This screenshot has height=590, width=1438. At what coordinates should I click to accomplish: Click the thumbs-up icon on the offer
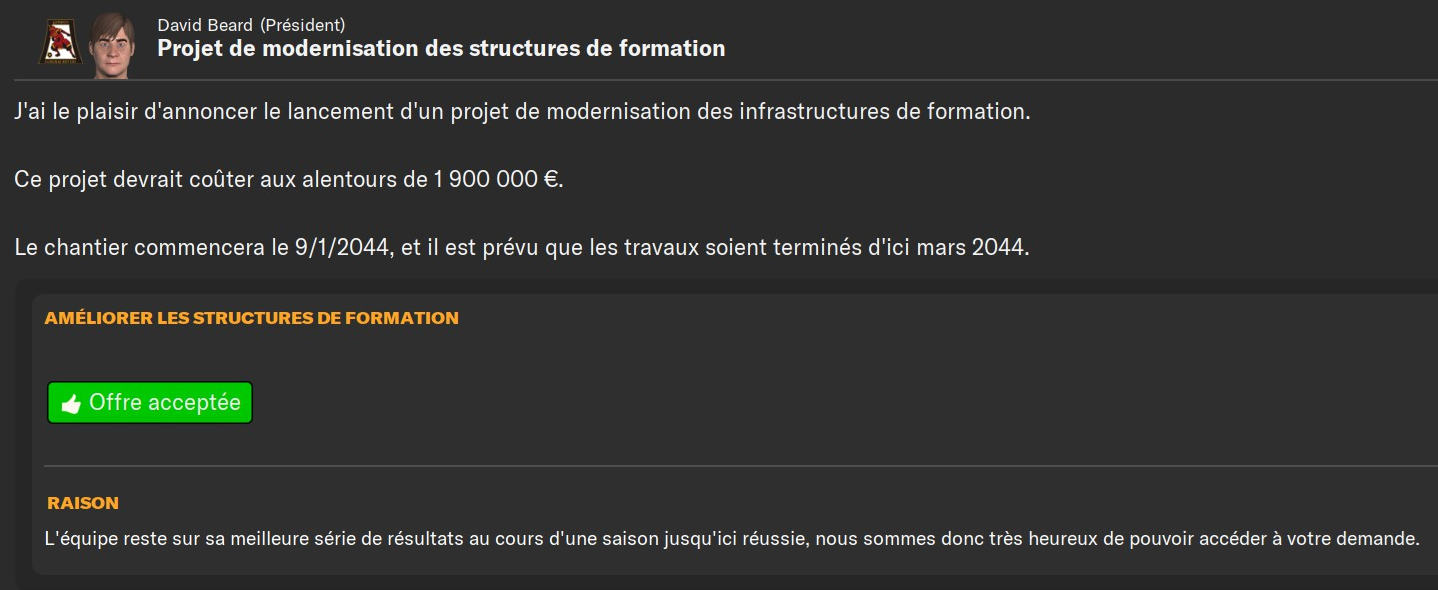point(70,404)
